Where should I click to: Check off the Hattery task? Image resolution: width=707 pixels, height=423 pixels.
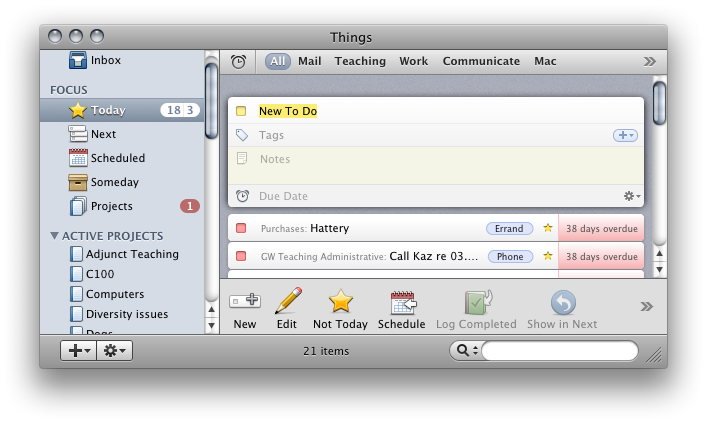coord(241,228)
